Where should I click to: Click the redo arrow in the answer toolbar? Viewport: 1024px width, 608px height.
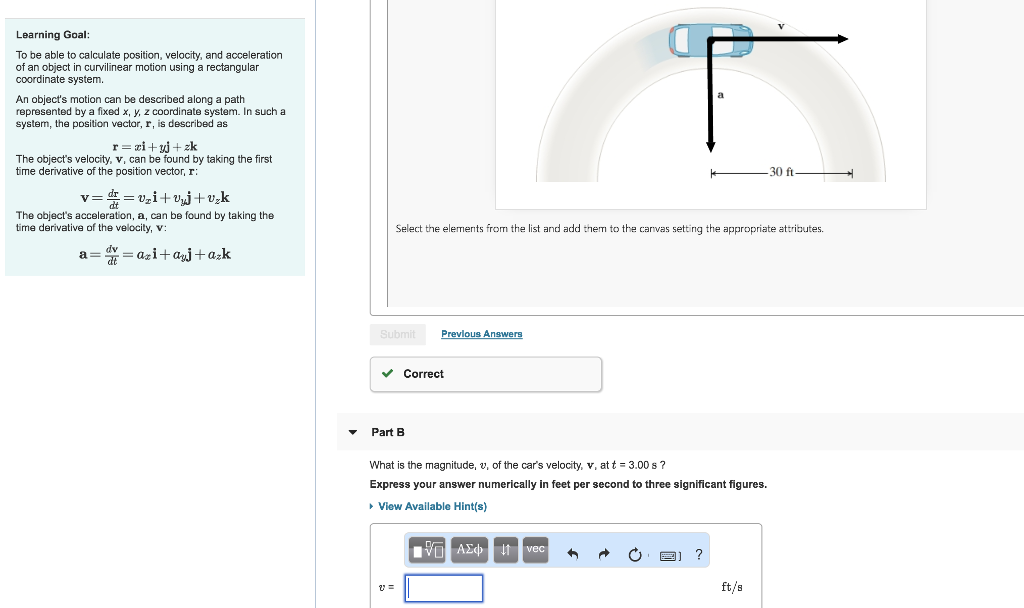click(x=603, y=552)
